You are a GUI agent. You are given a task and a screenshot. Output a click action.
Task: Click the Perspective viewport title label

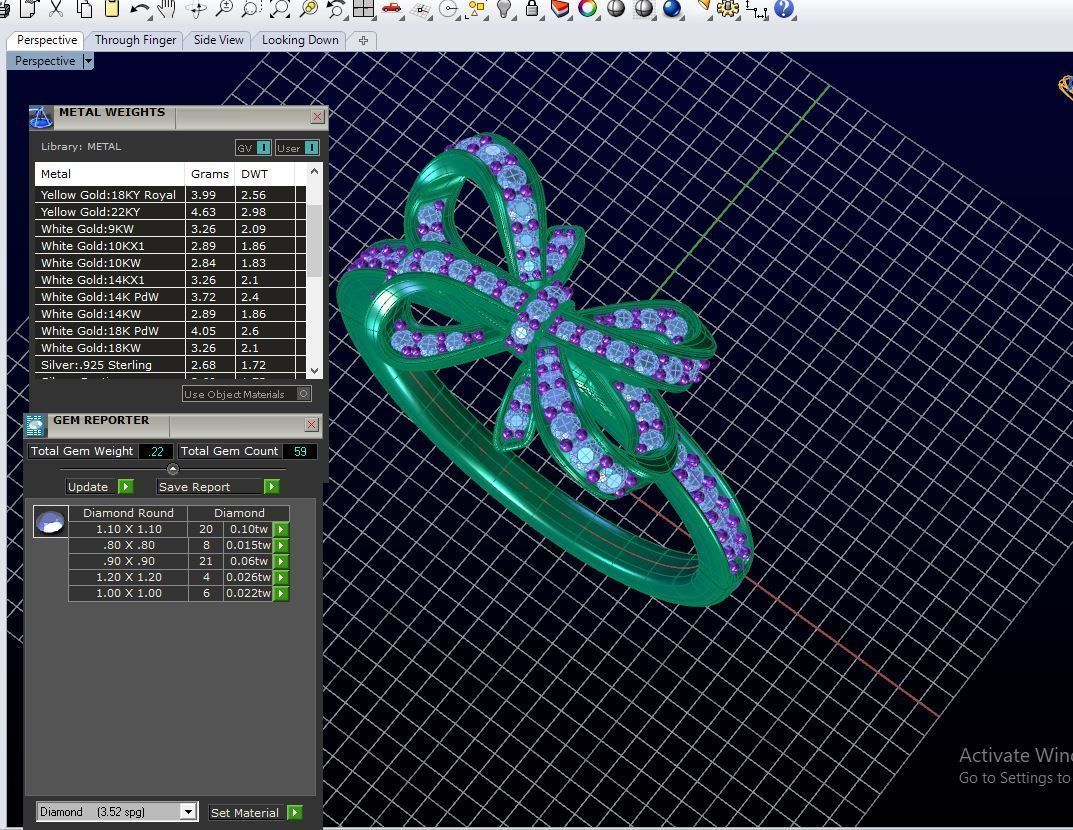click(45, 61)
